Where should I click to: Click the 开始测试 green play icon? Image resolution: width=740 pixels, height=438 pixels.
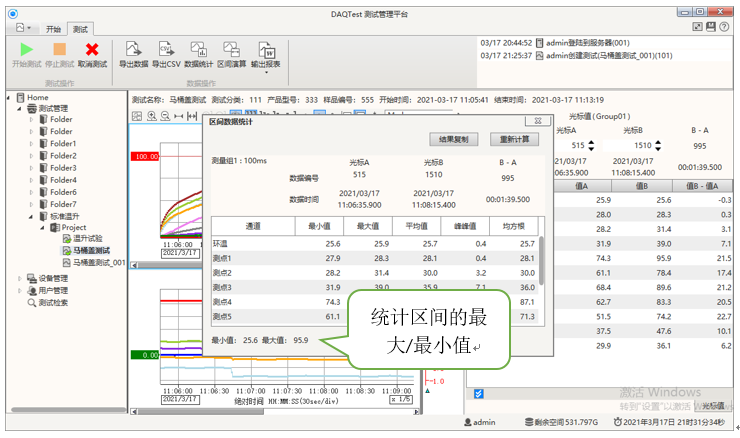pos(27,48)
